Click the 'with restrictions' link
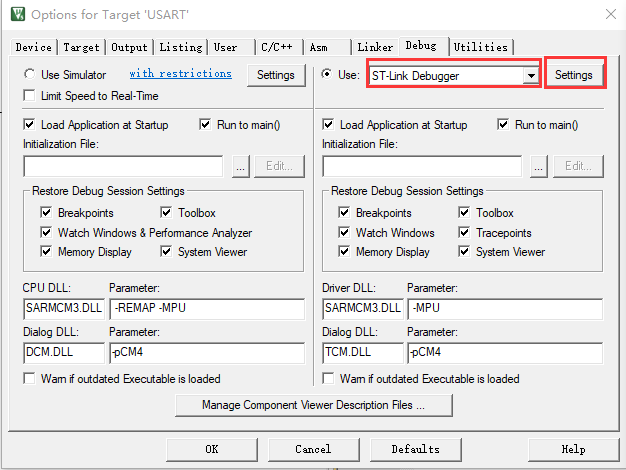Screen dimensions: 626x470 (x=180, y=74)
